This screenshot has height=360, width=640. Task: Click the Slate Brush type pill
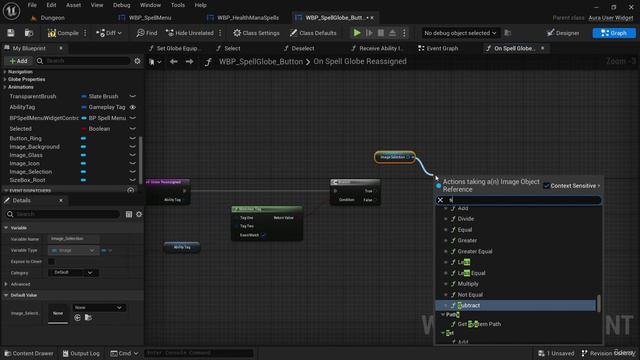(x=100, y=96)
